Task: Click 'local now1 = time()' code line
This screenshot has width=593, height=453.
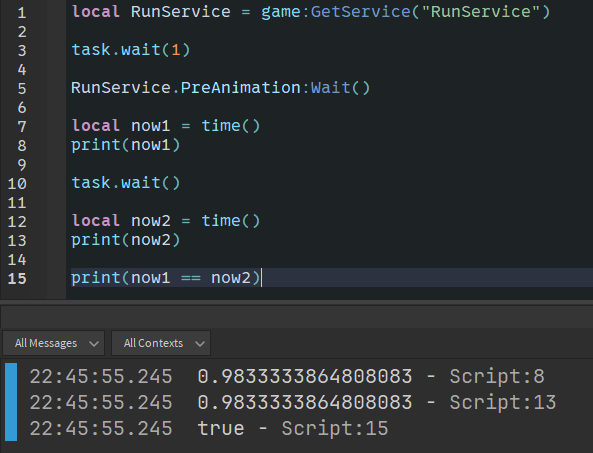Action: point(166,126)
